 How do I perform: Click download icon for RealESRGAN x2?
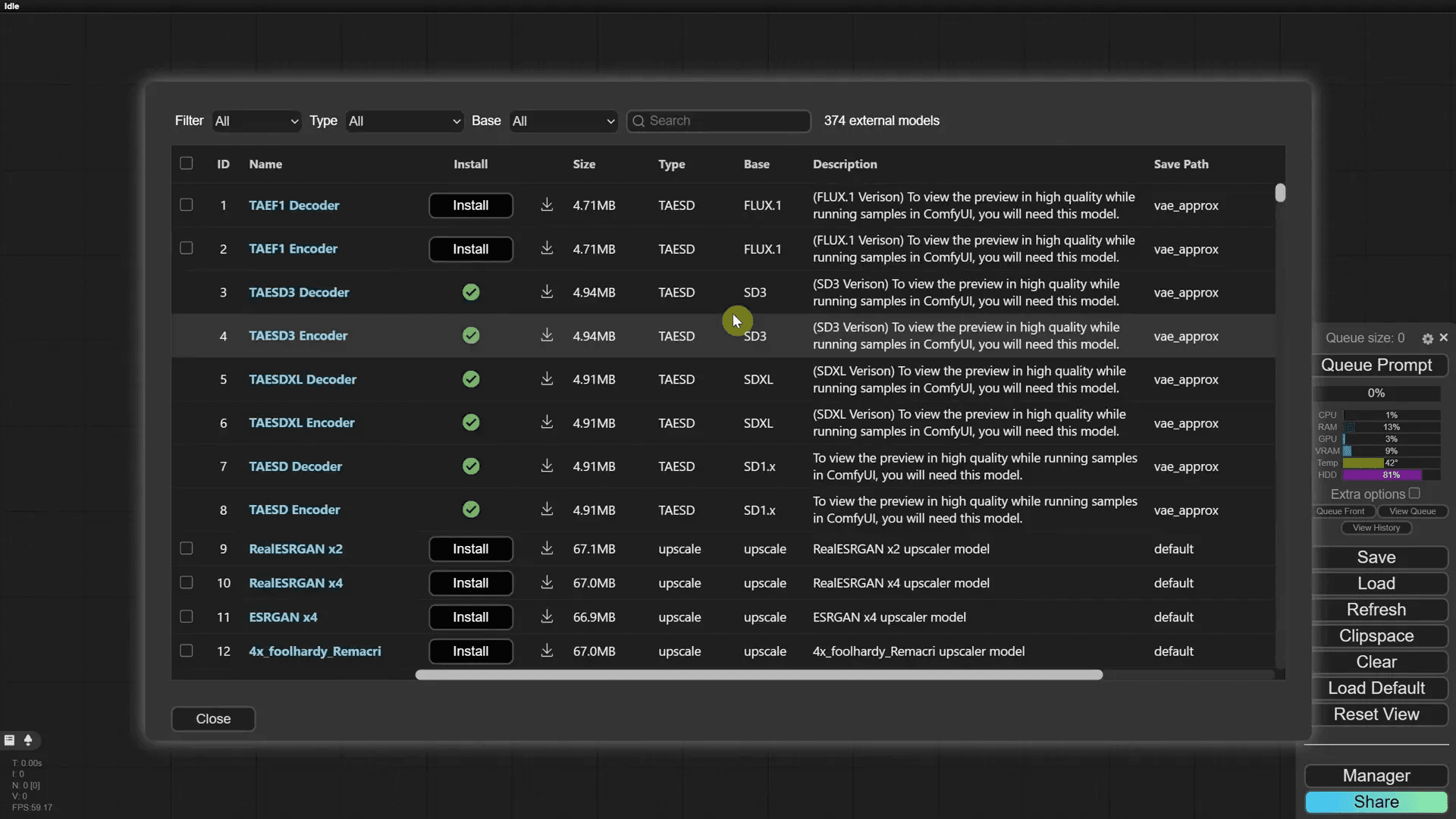pyautogui.click(x=547, y=548)
